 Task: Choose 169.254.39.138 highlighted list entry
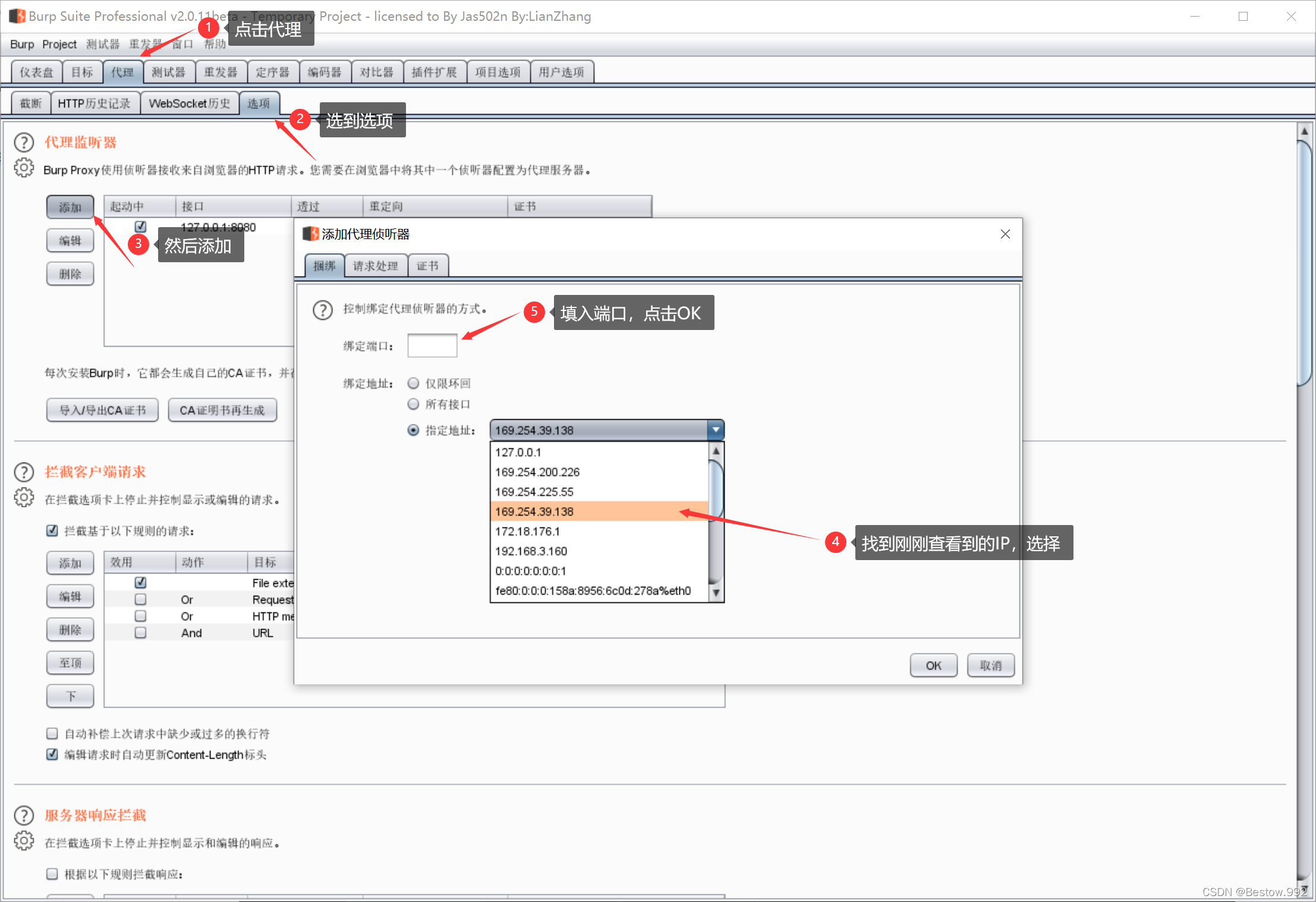[600, 511]
